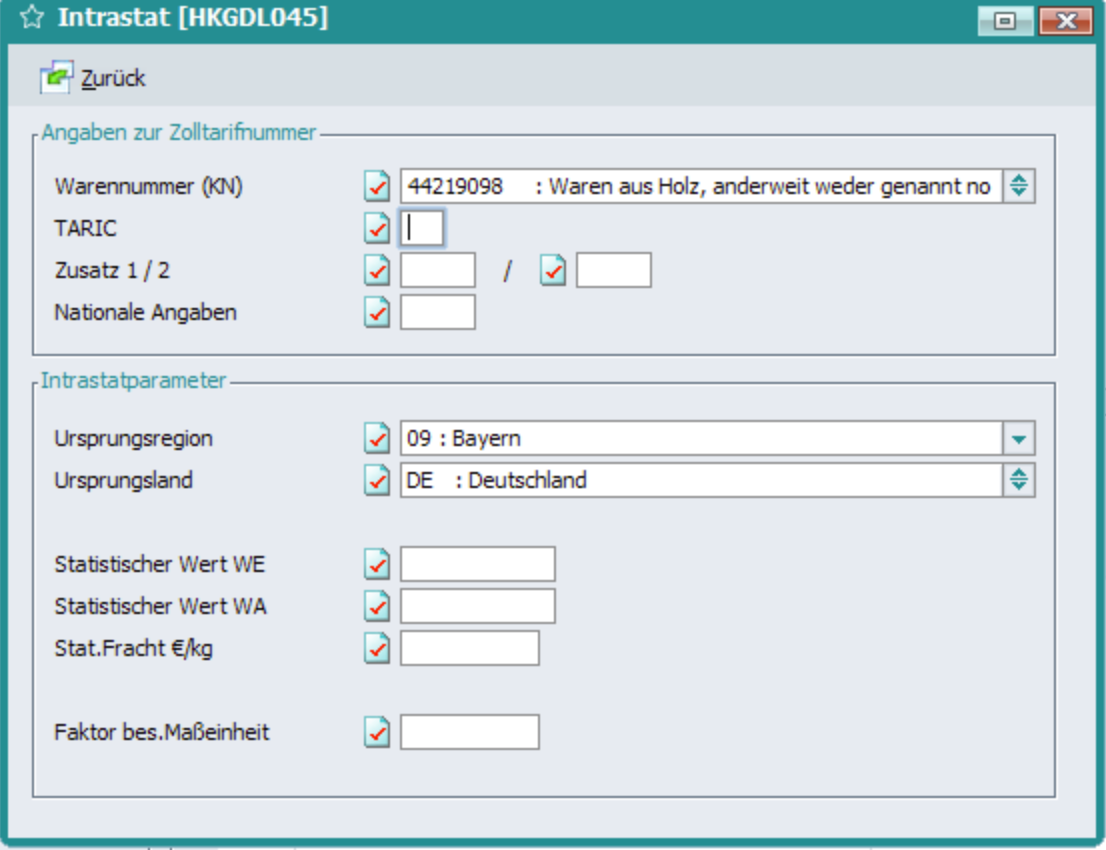Open the Ursprungsregion dropdown arrow
This screenshot has height=850, width=1106.
pos(1018,438)
